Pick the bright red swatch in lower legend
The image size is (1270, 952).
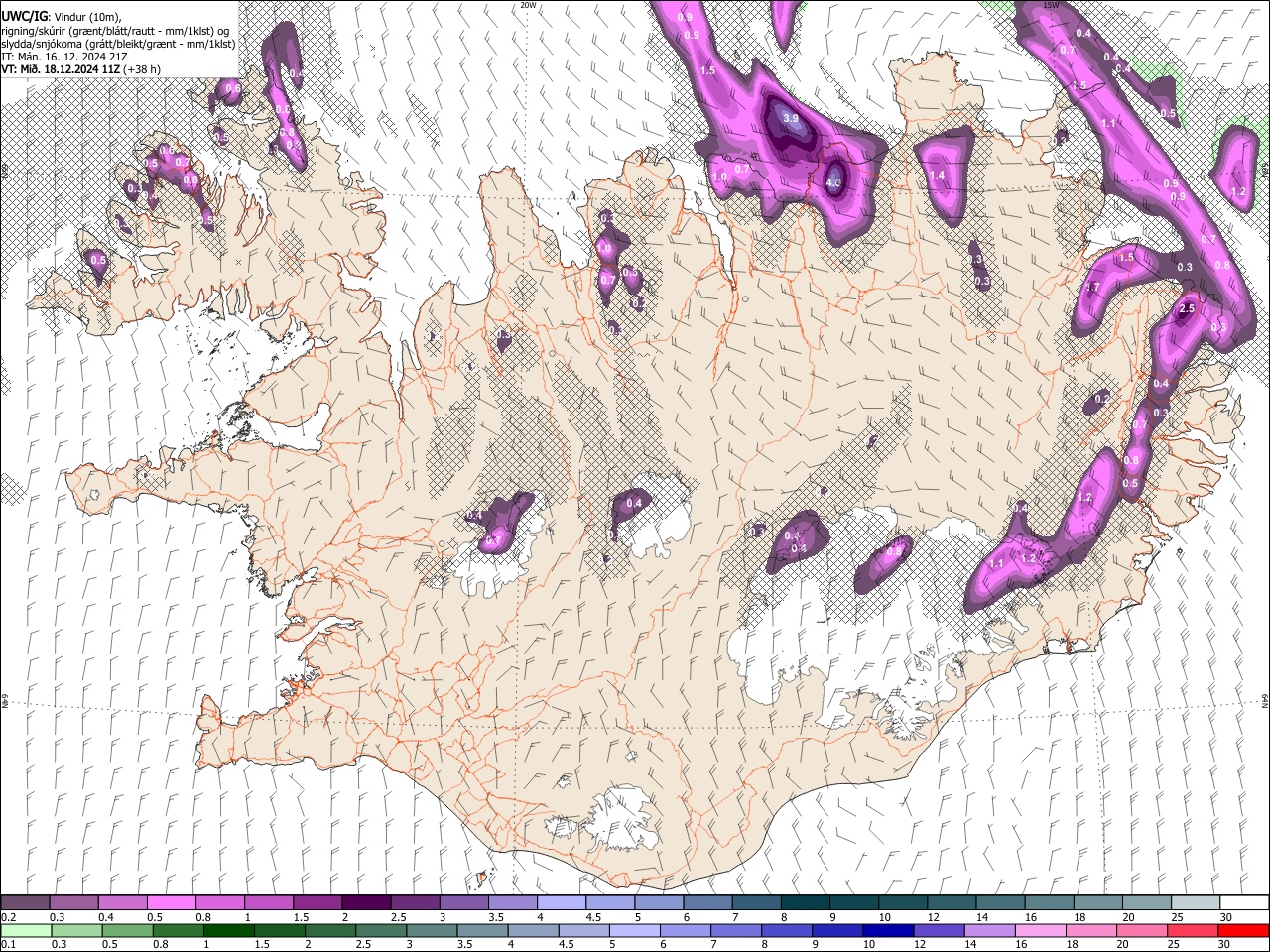(1243, 930)
